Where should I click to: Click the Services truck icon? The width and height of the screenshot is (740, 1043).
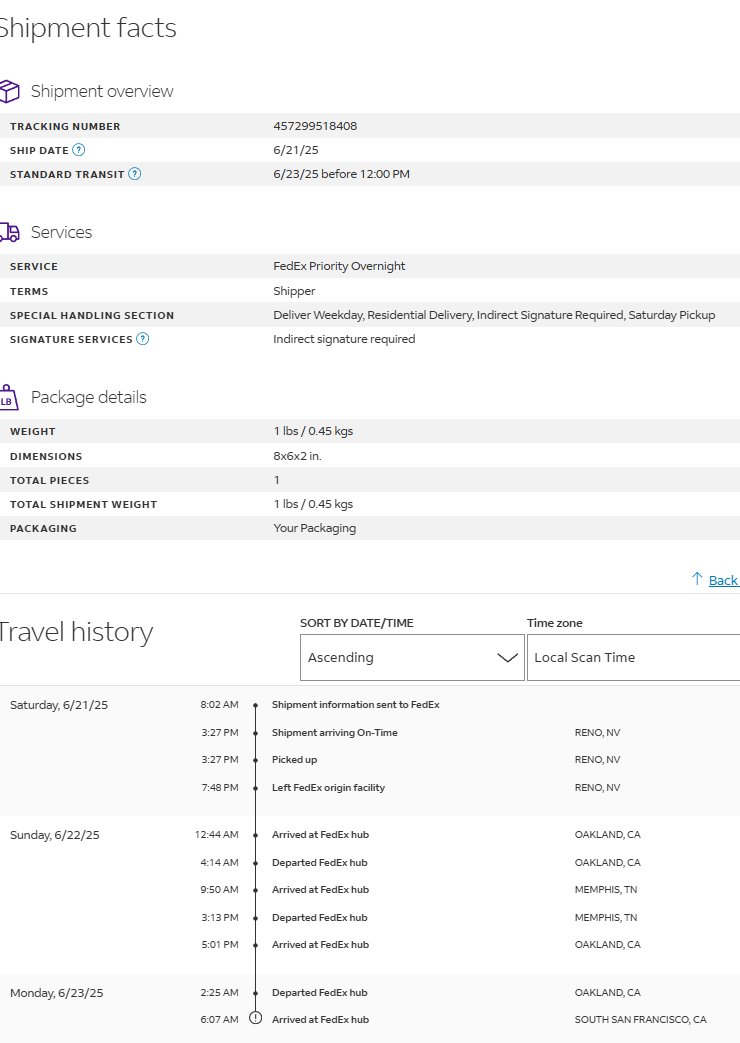(9, 232)
